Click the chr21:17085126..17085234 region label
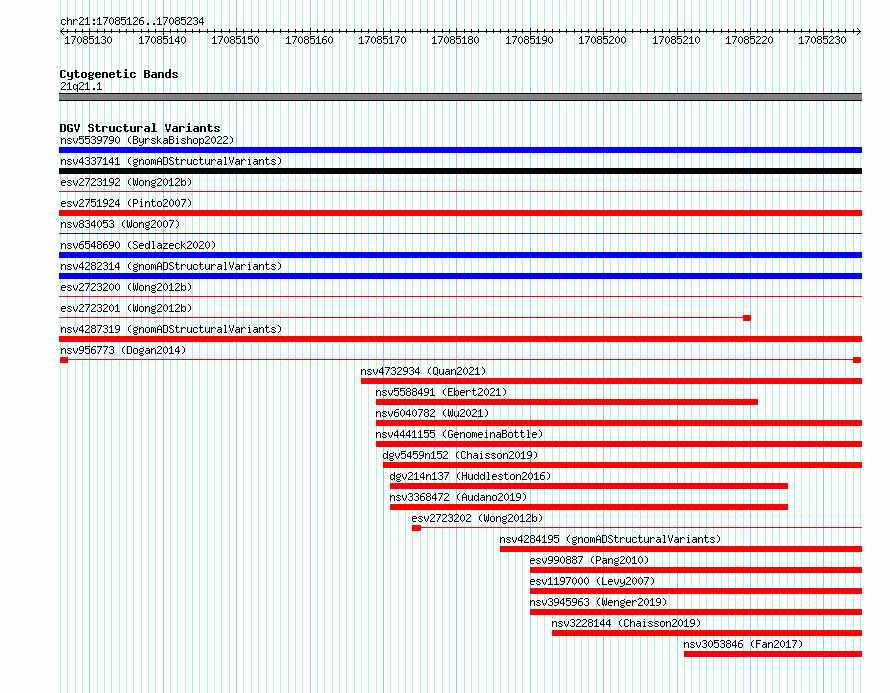890x693 pixels. pyautogui.click(x=132, y=22)
